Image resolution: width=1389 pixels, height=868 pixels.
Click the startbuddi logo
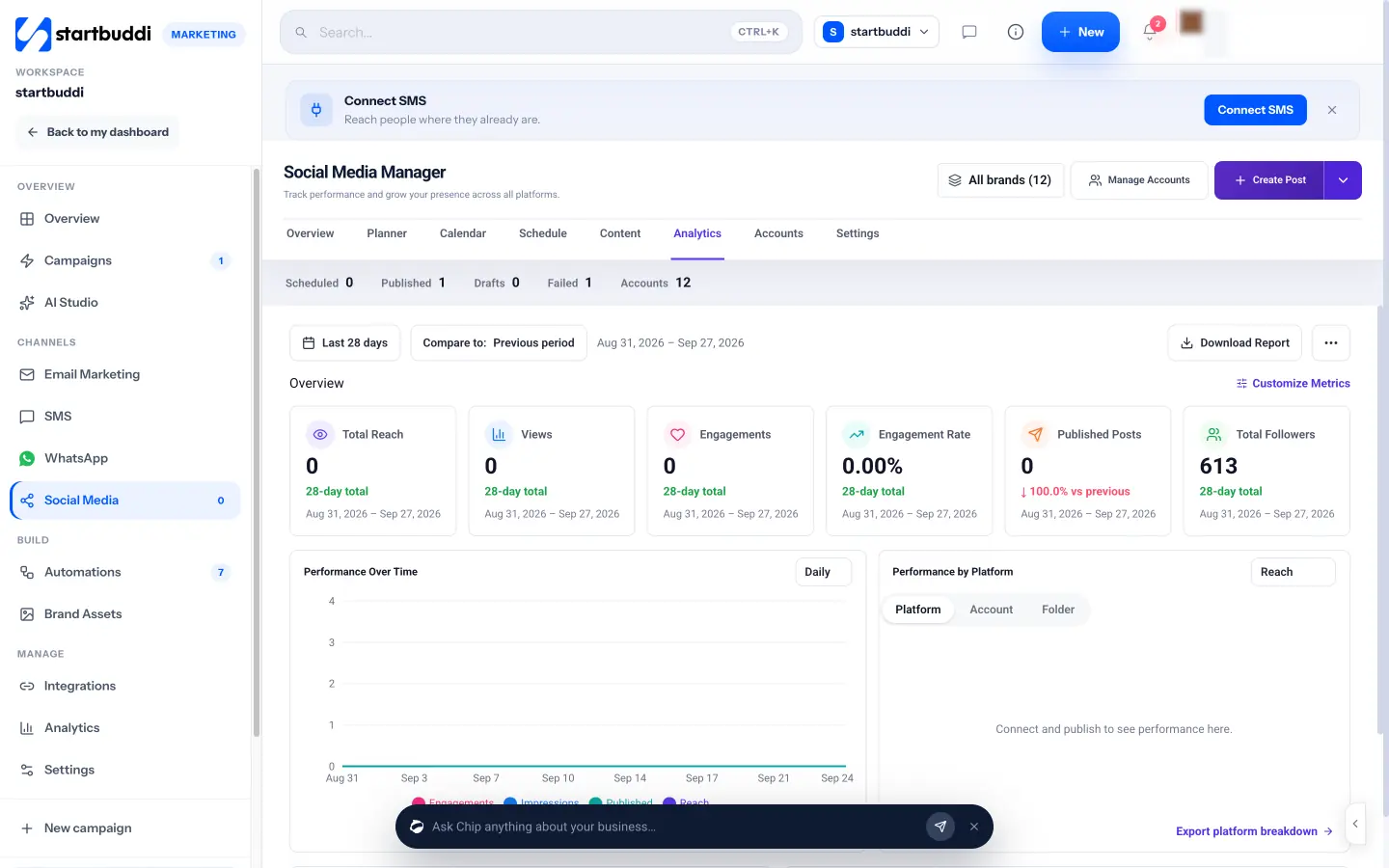pyautogui.click(x=83, y=34)
